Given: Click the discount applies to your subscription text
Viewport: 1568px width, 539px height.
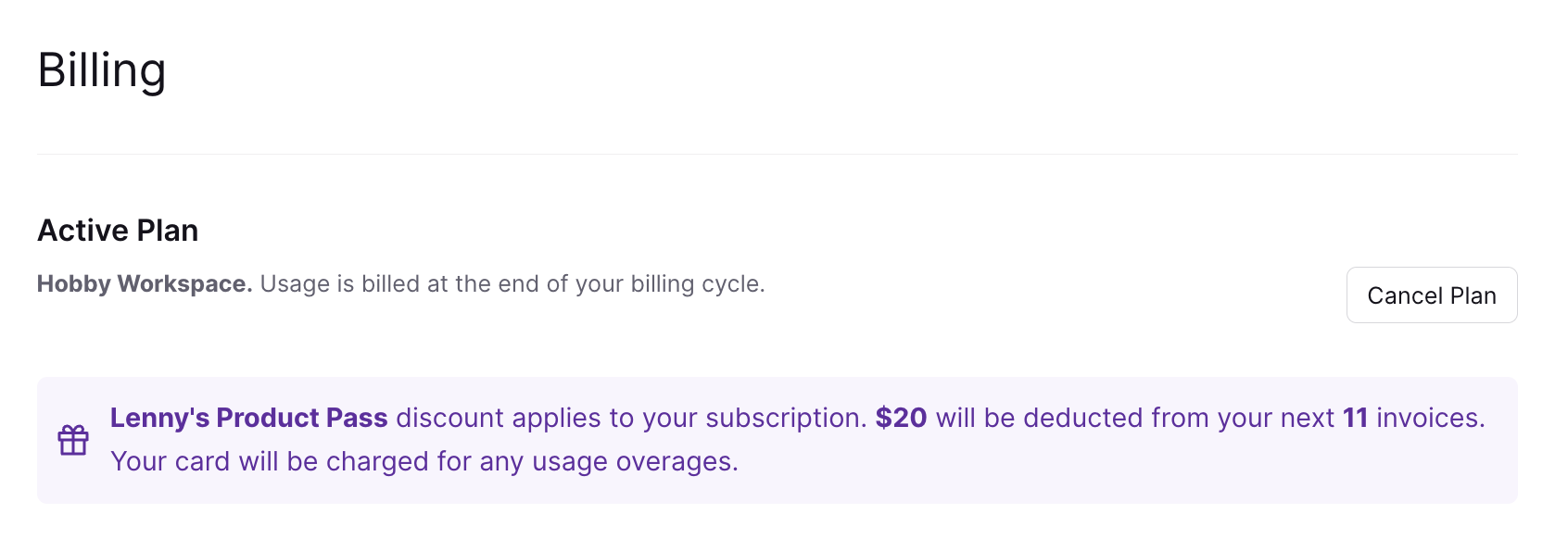Looking at the screenshot, I should coord(630,418).
